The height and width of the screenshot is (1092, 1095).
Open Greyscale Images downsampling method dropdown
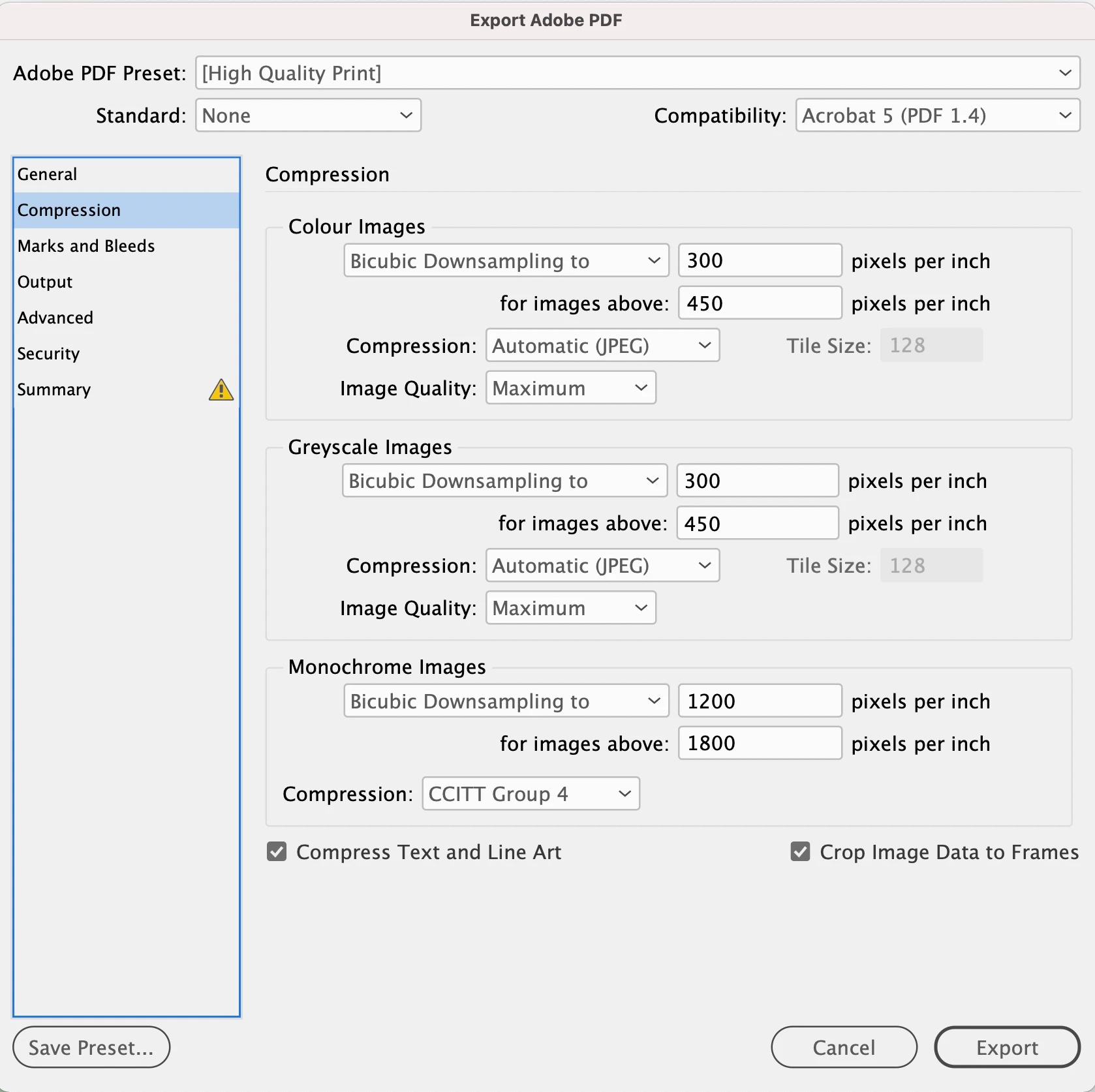pyautogui.click(x=504, y=481)
